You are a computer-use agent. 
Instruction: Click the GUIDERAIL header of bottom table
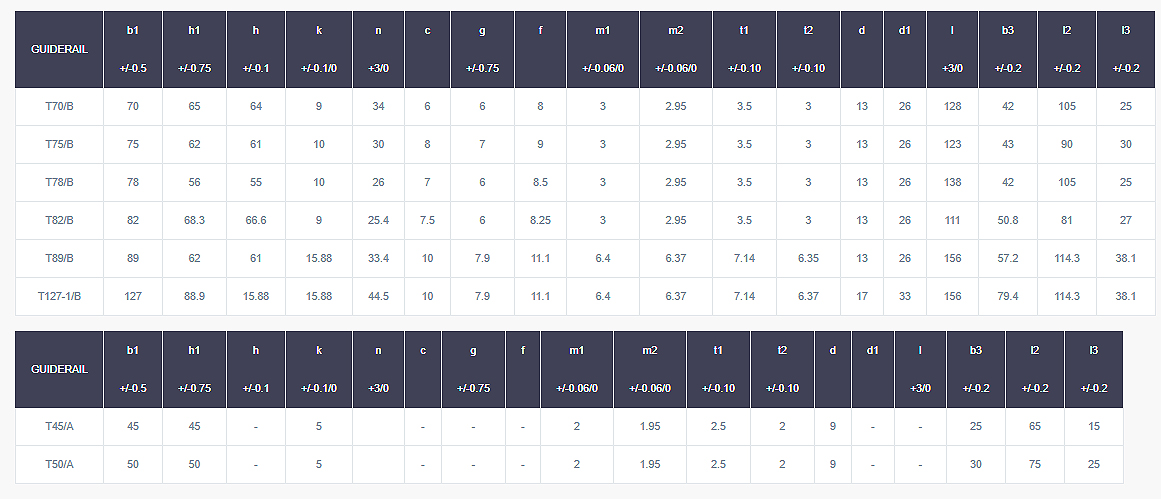pos(59,369)
